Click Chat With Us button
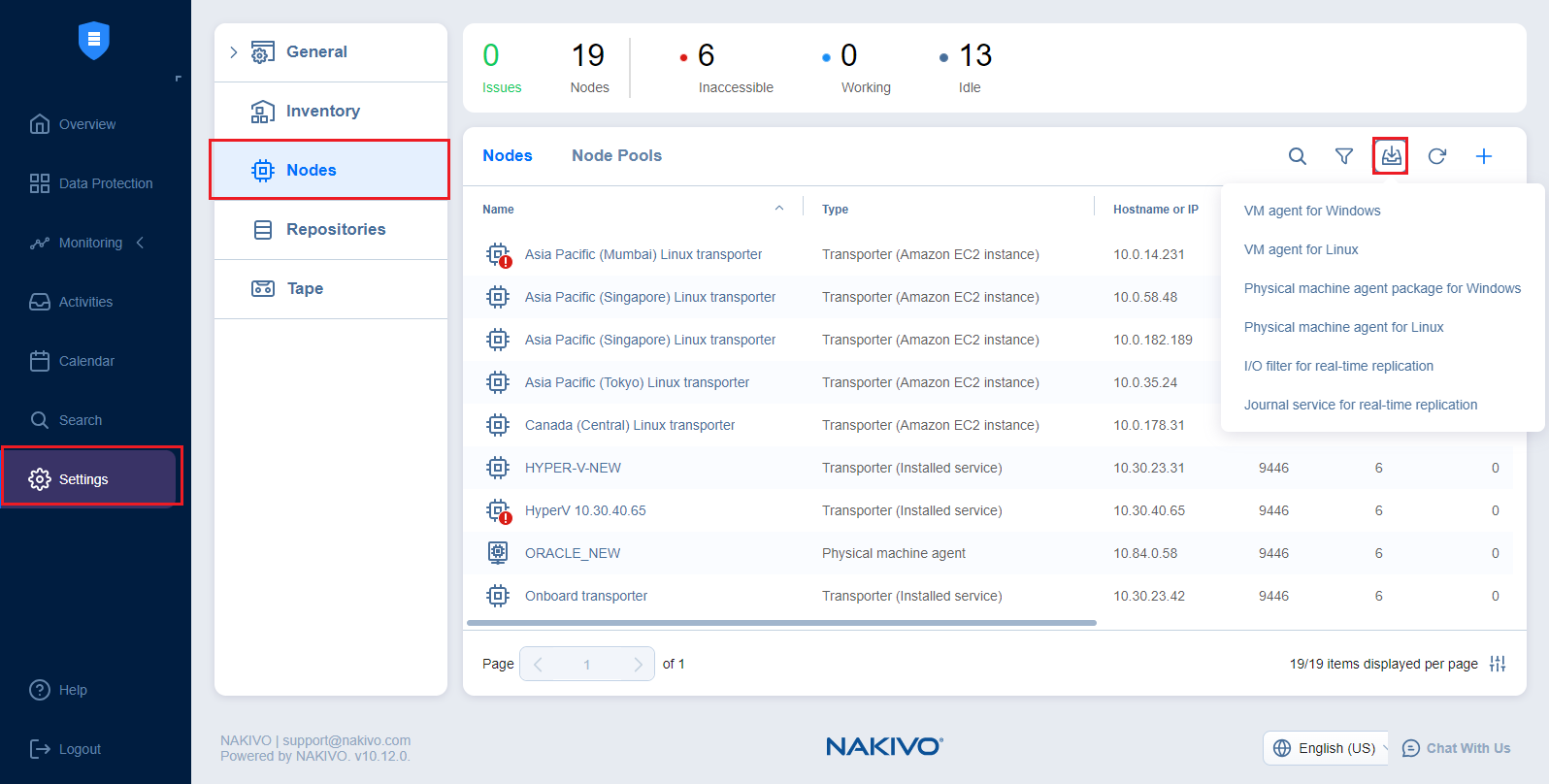Viewport: 1549px width, 784px height. [x=1457, y=748]
